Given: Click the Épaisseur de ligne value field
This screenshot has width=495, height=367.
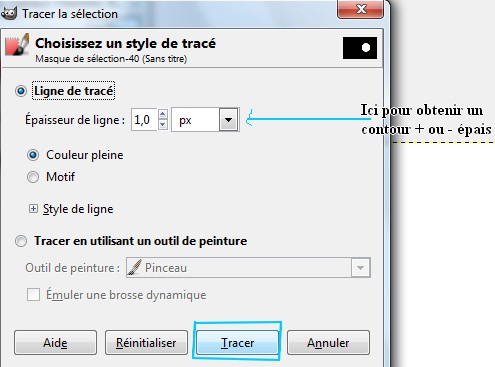Looking at the screenshot, I should pyautogui.click(x=144, y=120).
